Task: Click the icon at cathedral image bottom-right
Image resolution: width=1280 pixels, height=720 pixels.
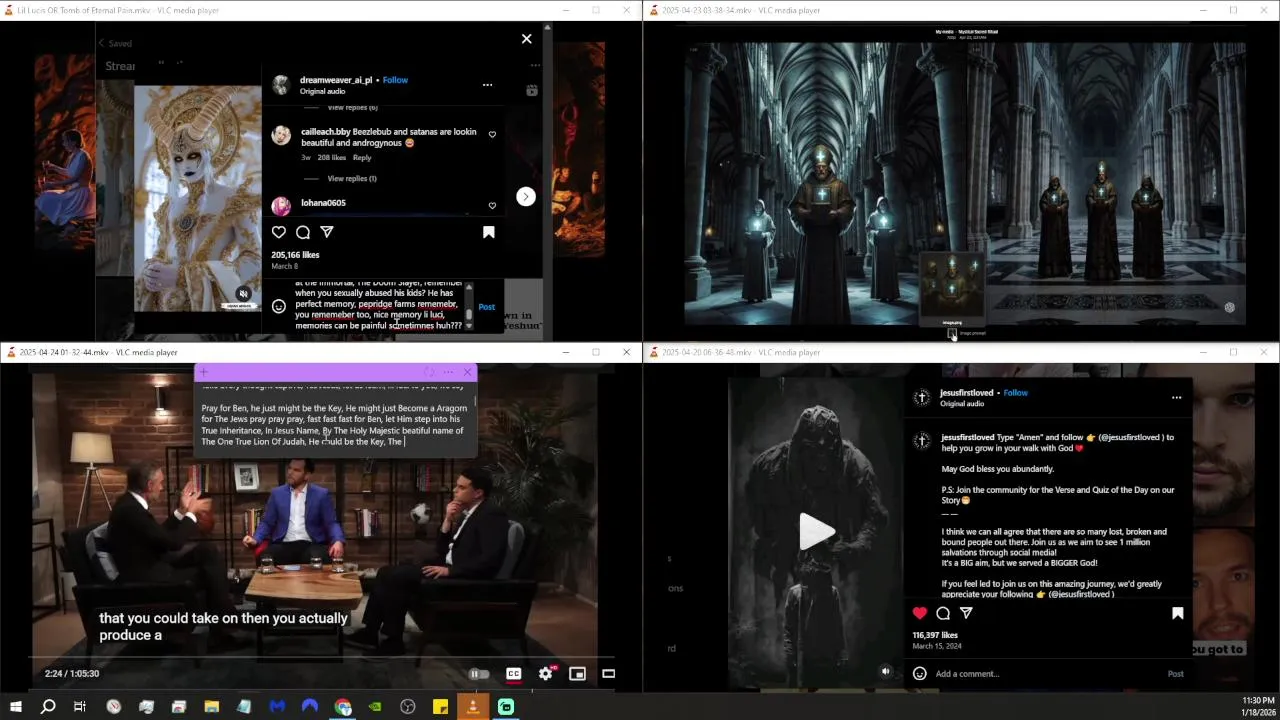Action: [x=1229, y=307]
